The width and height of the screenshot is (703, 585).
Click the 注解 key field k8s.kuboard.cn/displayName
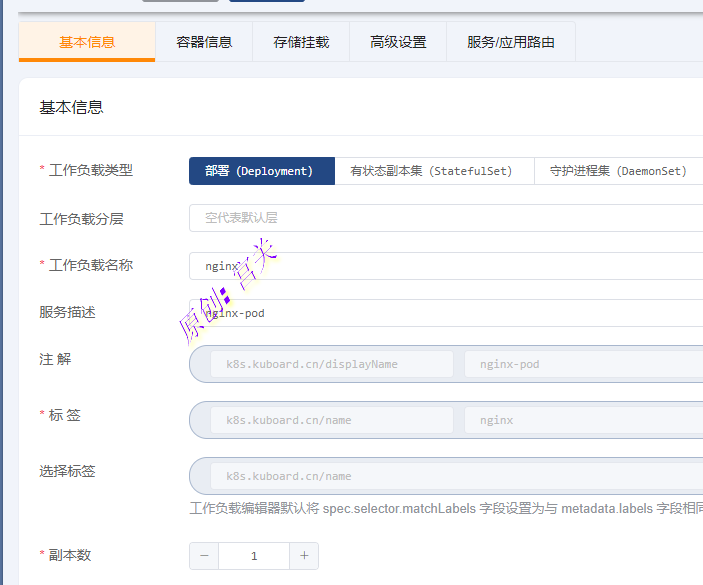[x=331, y=364]
